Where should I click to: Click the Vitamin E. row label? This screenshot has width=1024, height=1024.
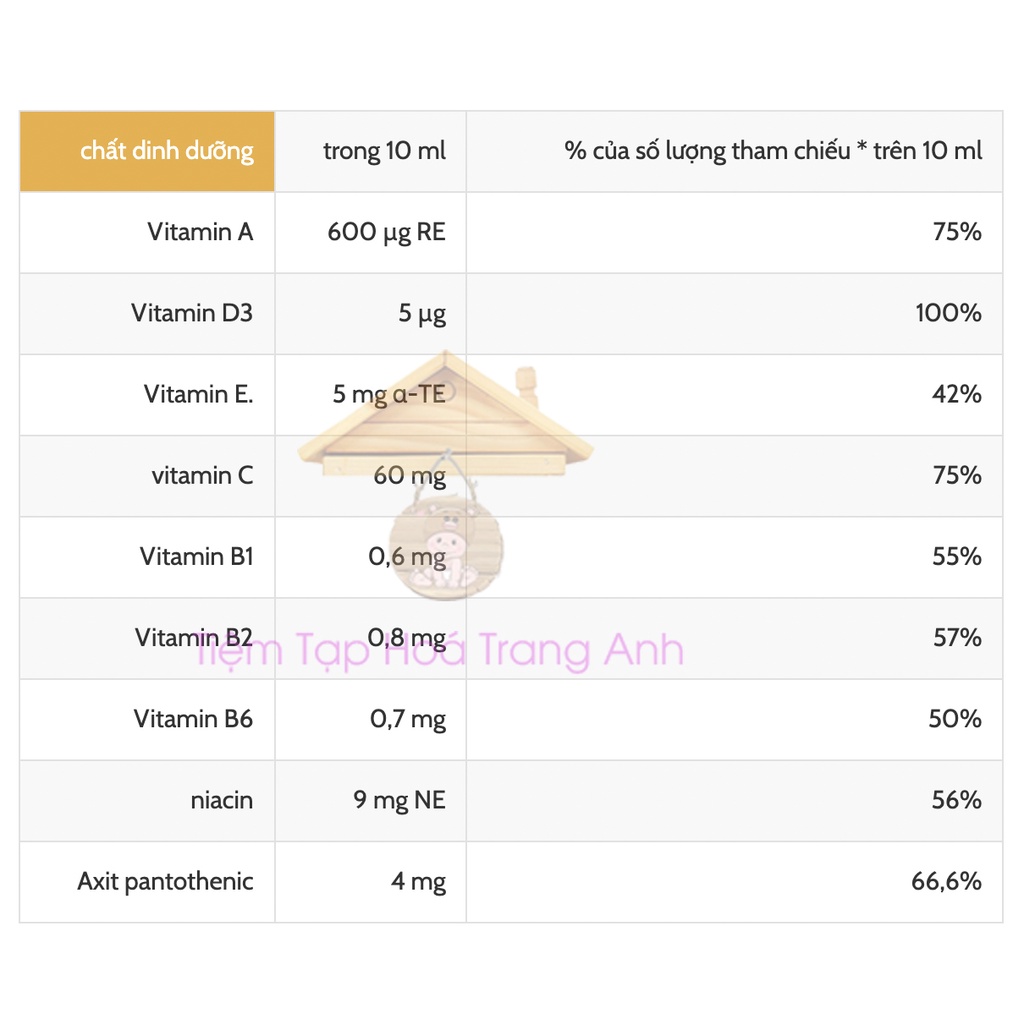198,394
